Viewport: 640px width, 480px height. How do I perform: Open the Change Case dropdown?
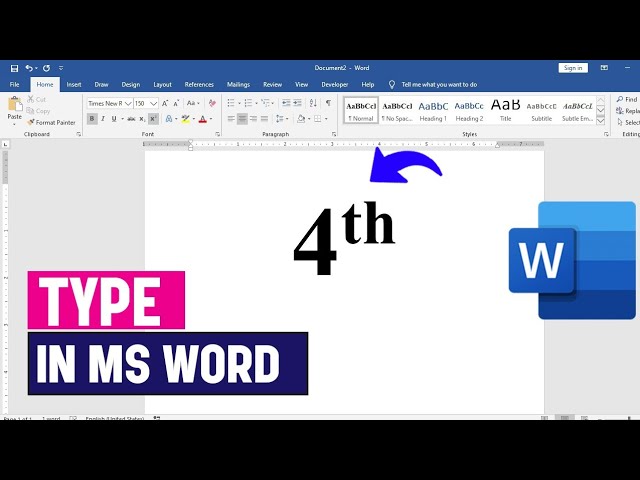click(x=193, y=103)
